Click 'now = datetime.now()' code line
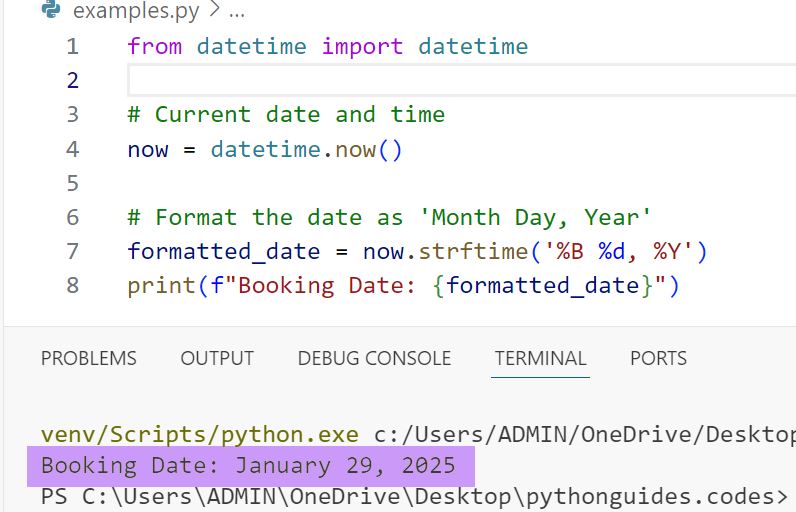This screenshot has height=512, width=796. point(265,149)
